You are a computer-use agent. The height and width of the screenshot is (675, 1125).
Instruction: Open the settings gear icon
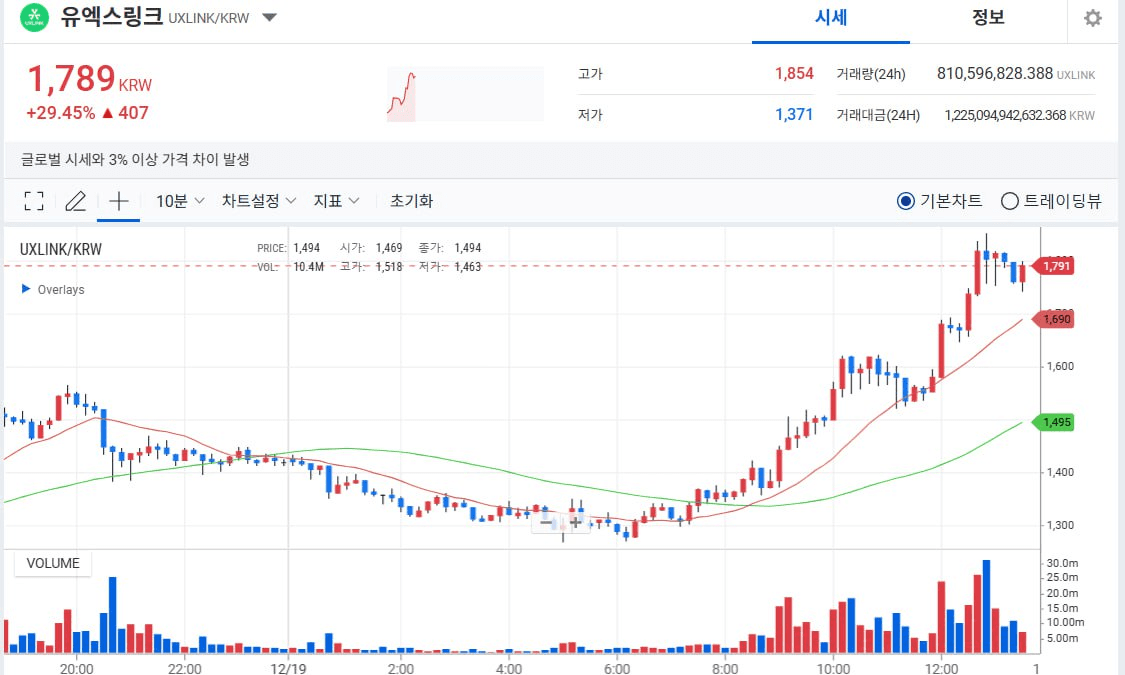point(1092,18)
